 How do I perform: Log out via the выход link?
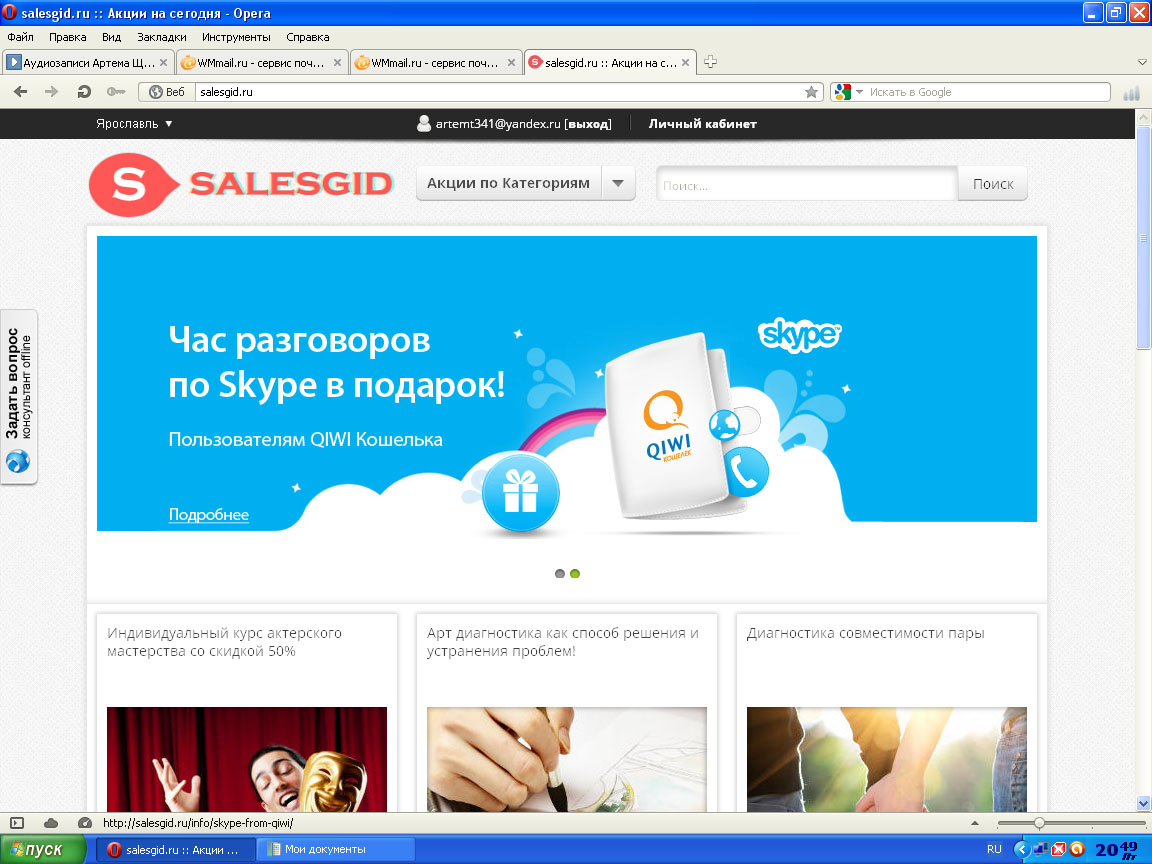point(588,124)
